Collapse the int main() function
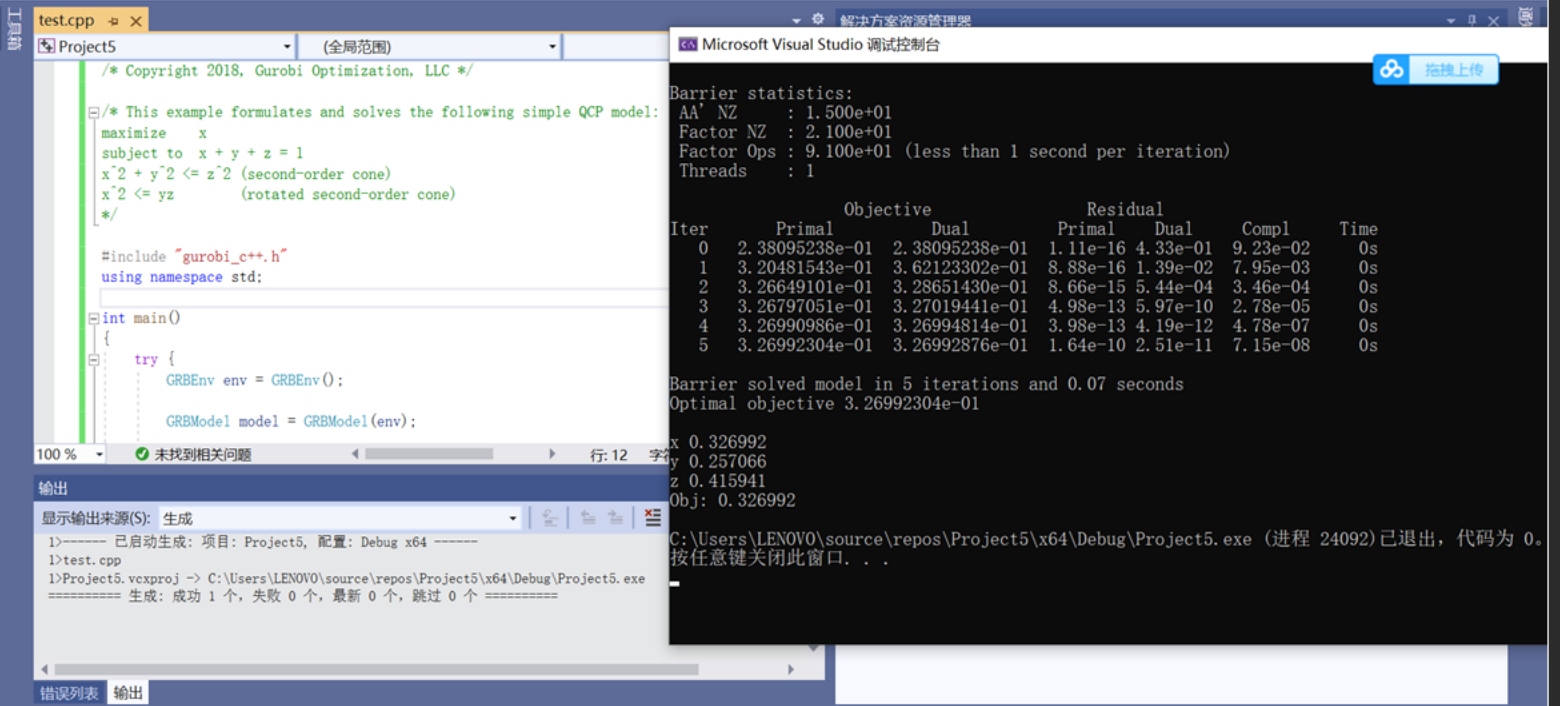 [x=94, y=318]
